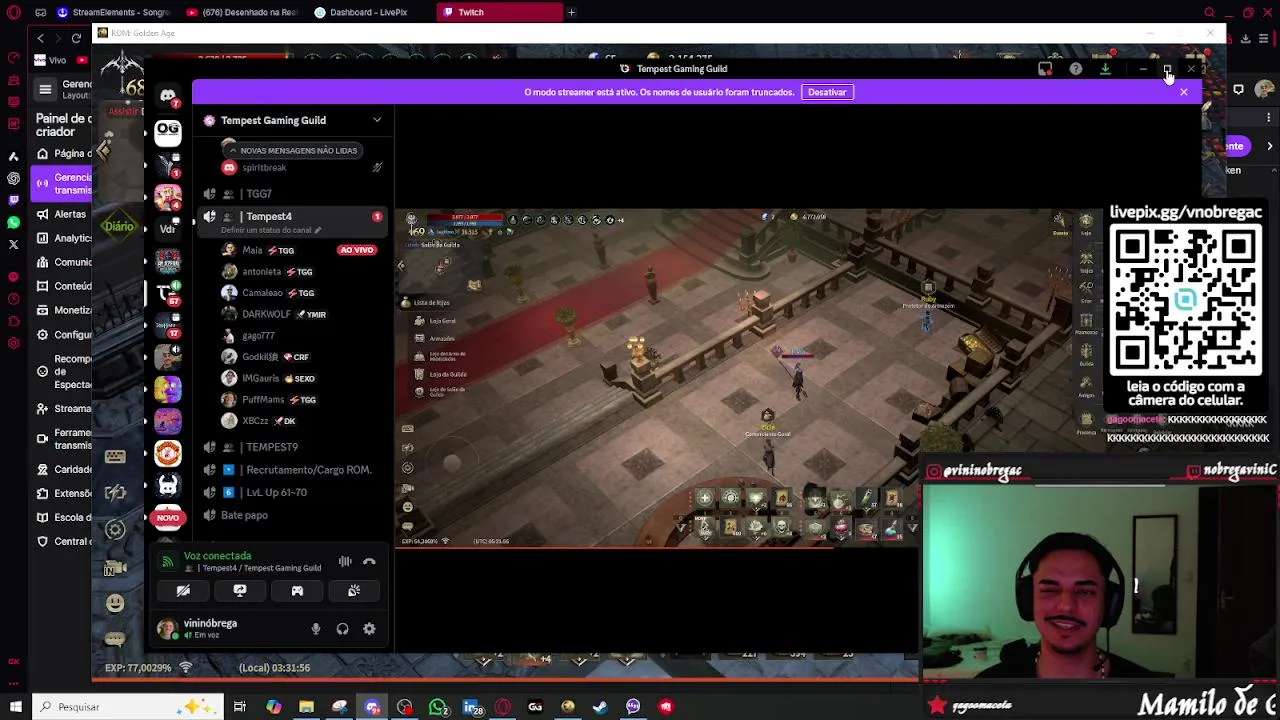This screenshot has width=1280, height=720.
Task: Select the Twitch browser tab
Action: point(498,12)
